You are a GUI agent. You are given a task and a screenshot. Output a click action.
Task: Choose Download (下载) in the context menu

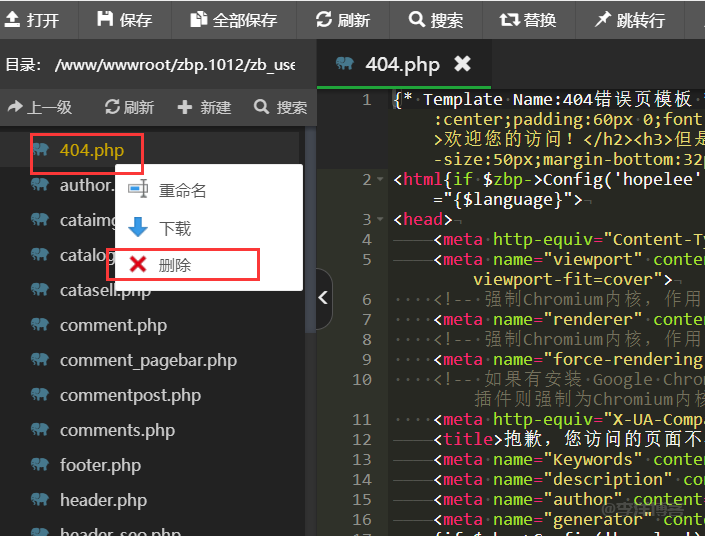pyautogui.click(x=175, y=228)
